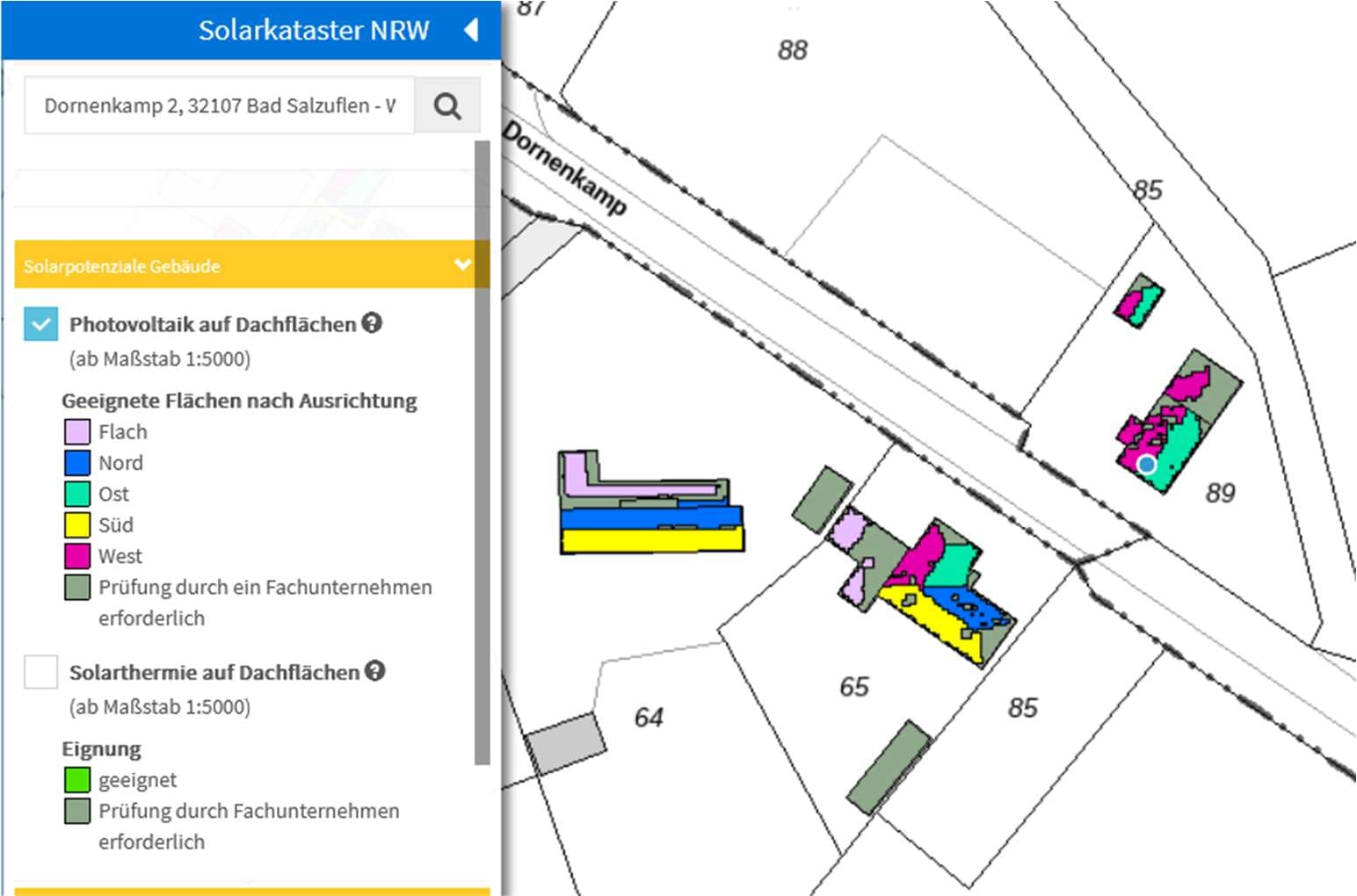Image resolution: width=1357 pixels, height=896 pixels.
Task: Open help icon beside Photovoltaik auf Dachflächen
Action: [372, 323]
